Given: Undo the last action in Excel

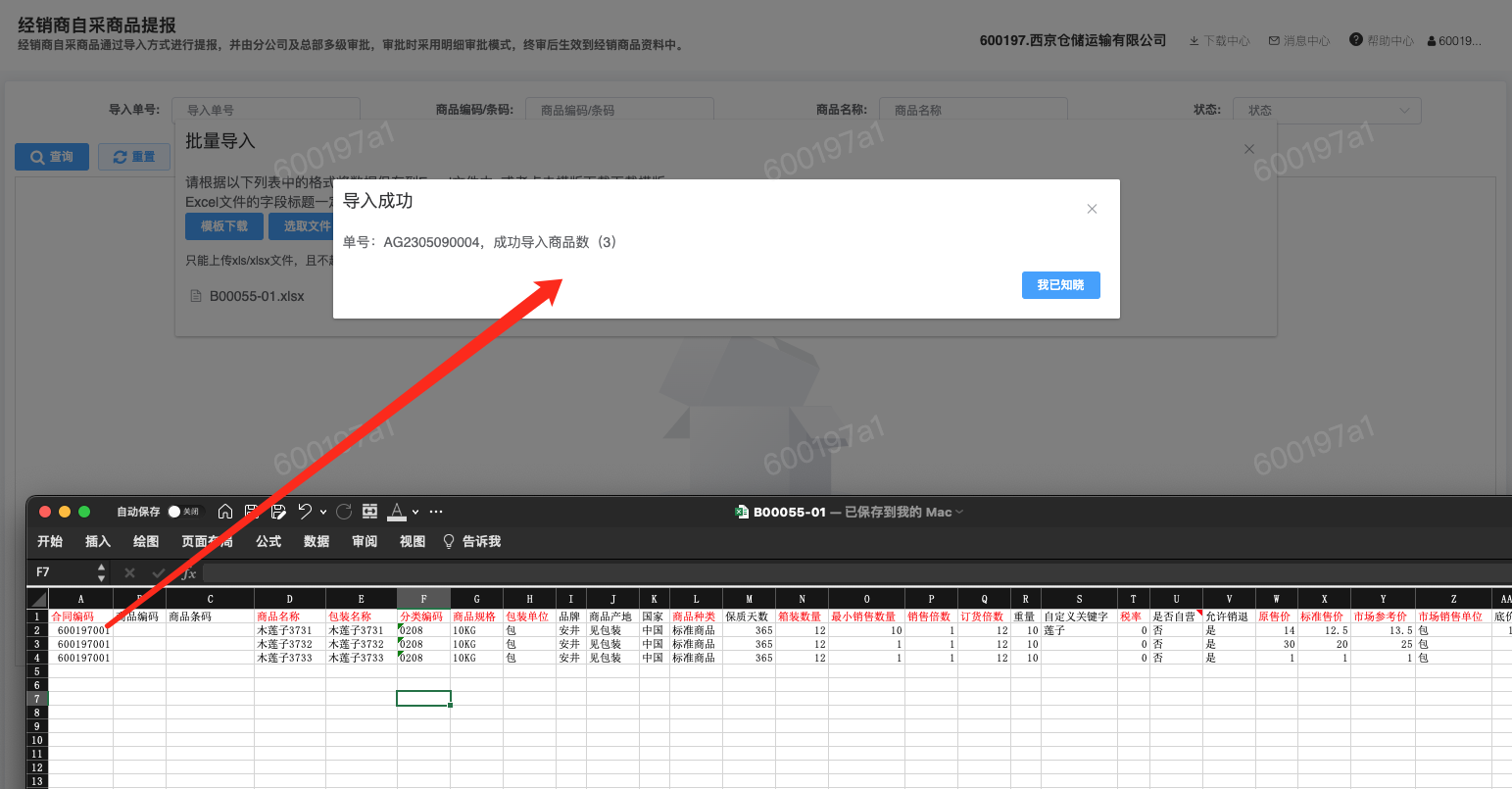Looking at the screenshot, I should pyautogui.click(x=305, y=512).
